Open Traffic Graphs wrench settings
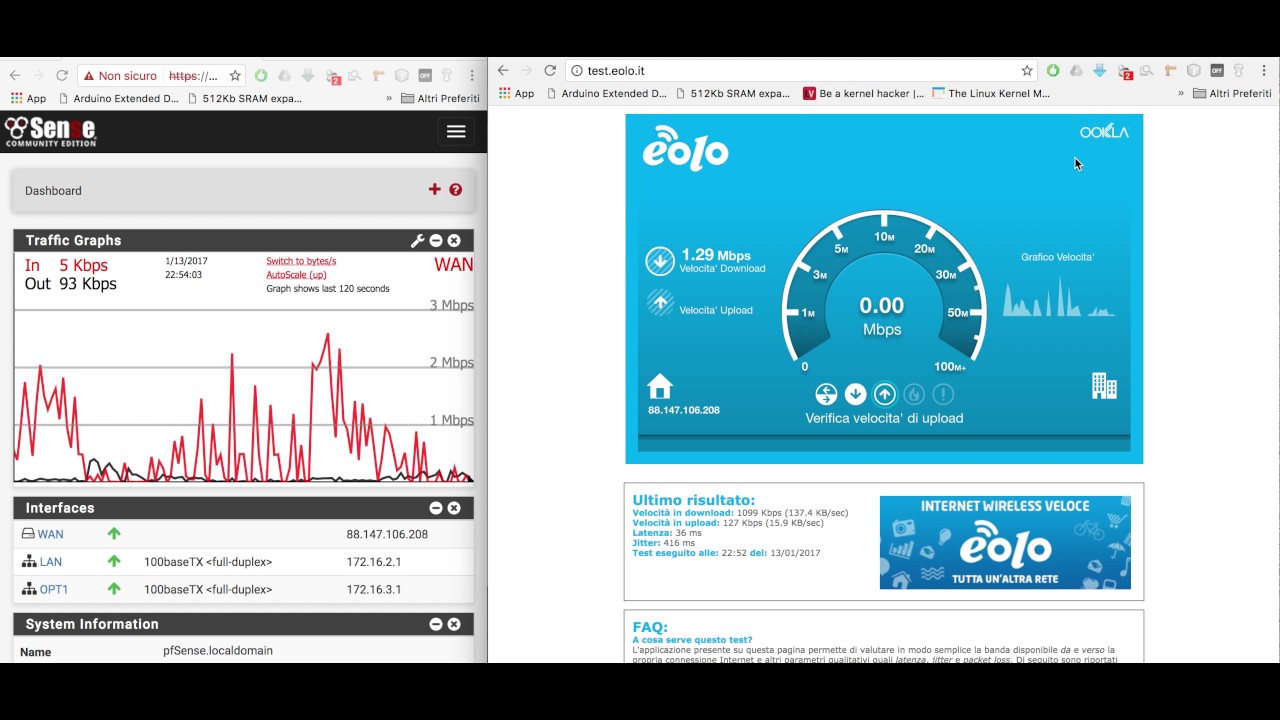 point(418,241)
